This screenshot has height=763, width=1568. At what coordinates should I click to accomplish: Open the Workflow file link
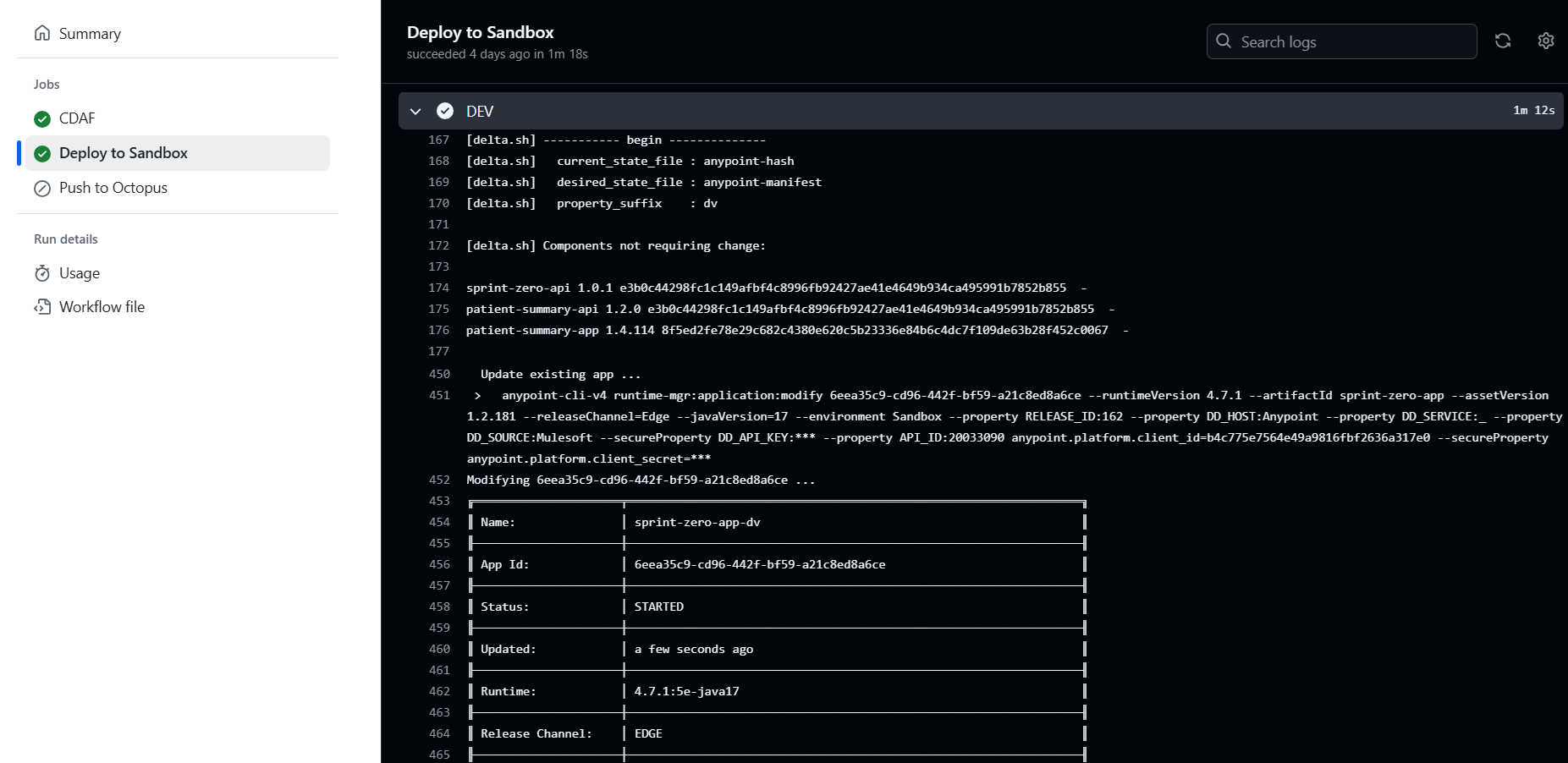point(102,307)
